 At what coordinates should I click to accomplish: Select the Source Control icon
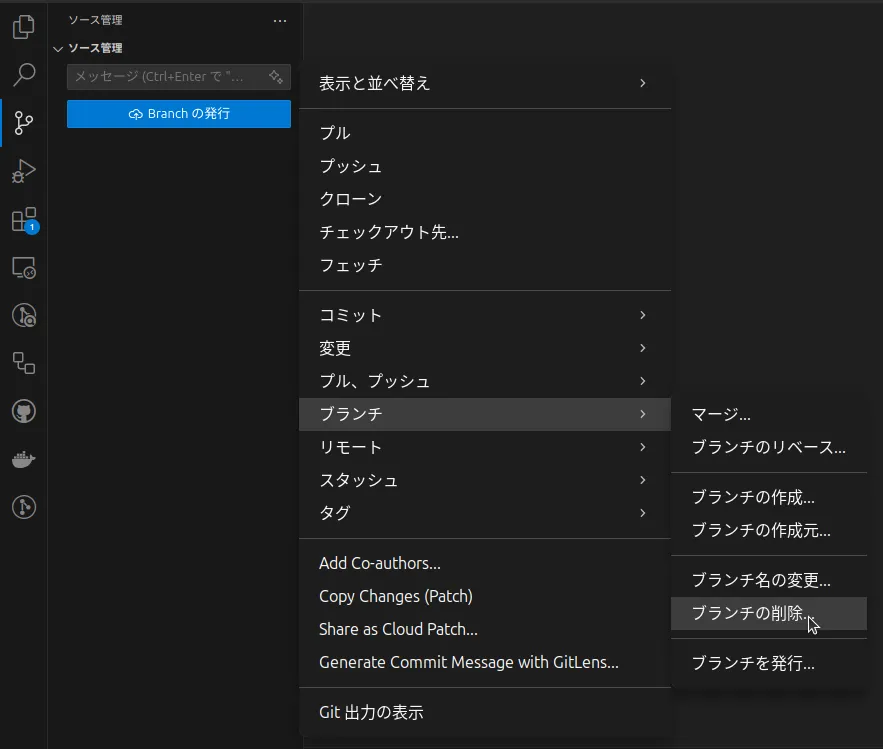[23, 123]
